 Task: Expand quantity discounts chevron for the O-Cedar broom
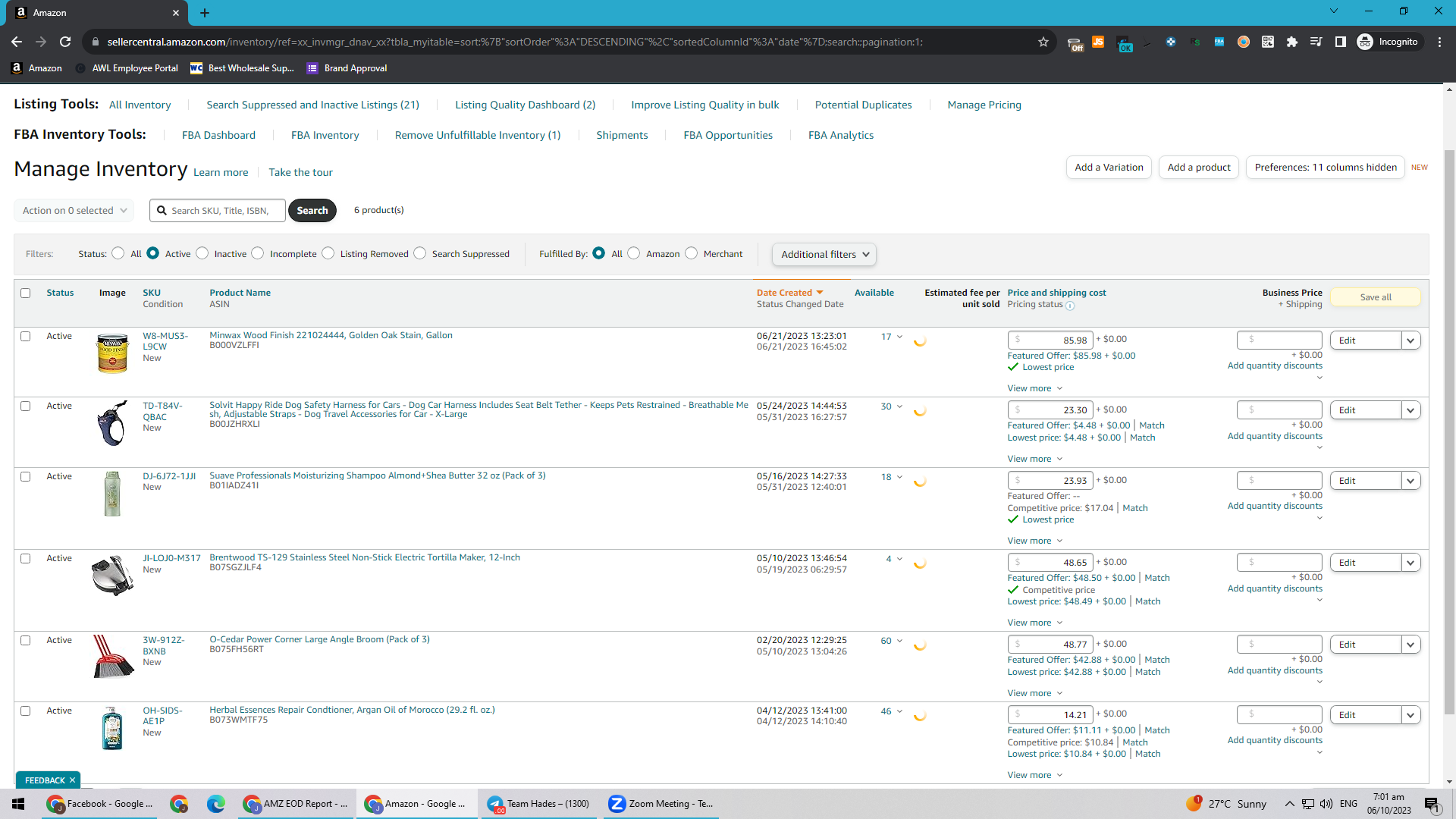tap(1319, 682)
